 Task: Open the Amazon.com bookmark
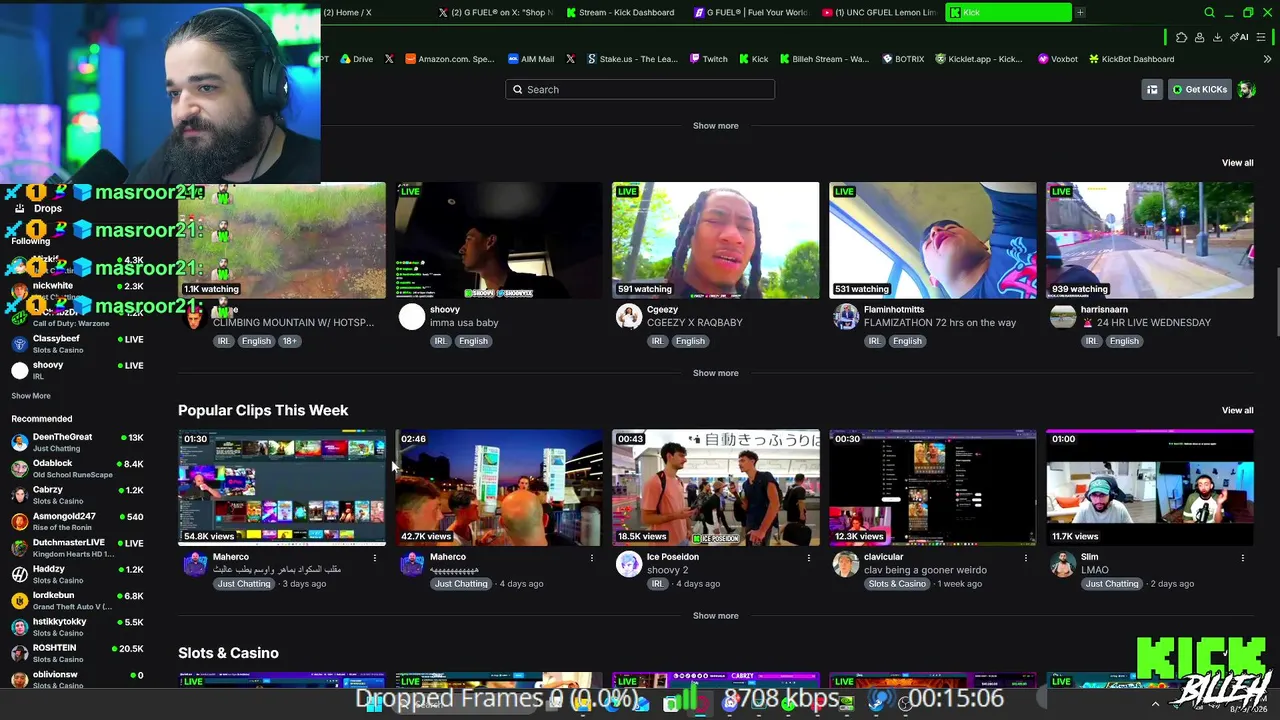pyautogui.click(x=450, y=59)
